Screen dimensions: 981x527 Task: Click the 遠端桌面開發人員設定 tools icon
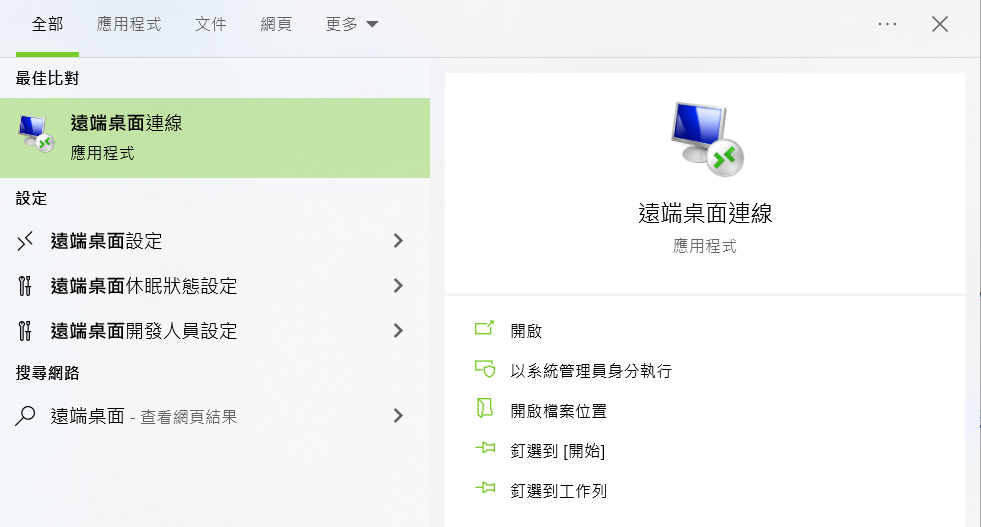tap(25, 331)
